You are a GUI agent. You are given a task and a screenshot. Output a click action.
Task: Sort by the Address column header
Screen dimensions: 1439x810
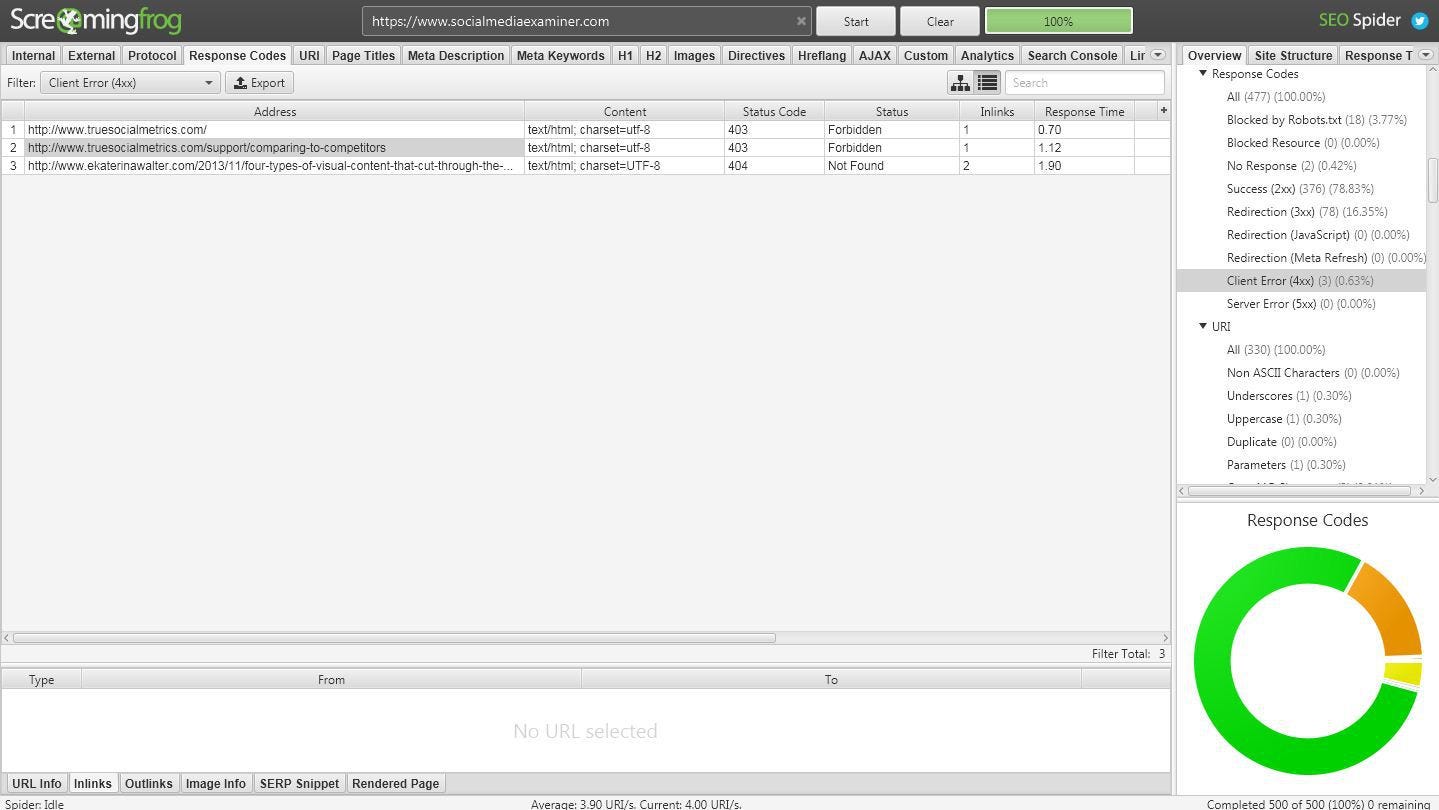(275, 112)
